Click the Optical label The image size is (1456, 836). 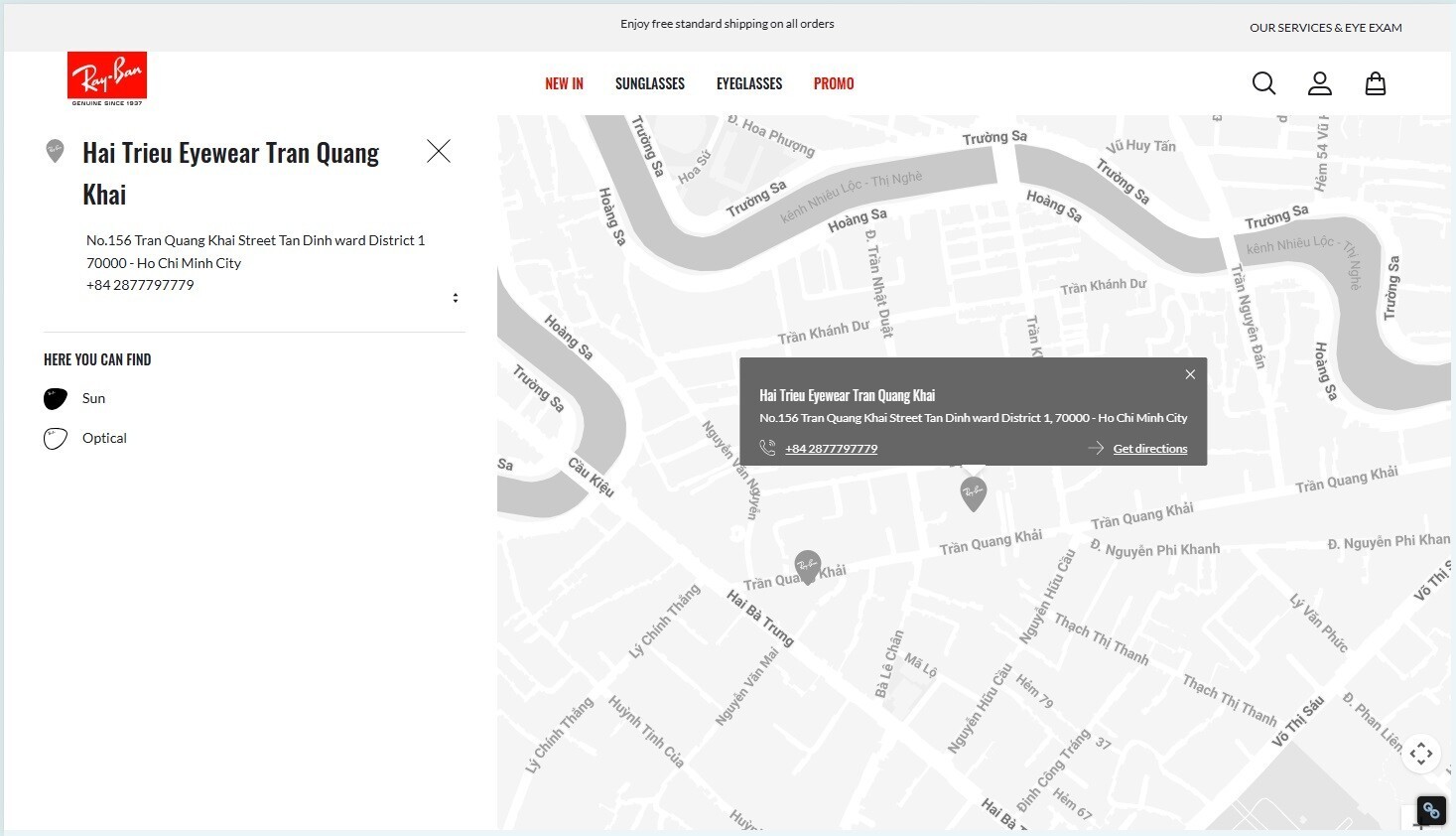tap(104, 438)
